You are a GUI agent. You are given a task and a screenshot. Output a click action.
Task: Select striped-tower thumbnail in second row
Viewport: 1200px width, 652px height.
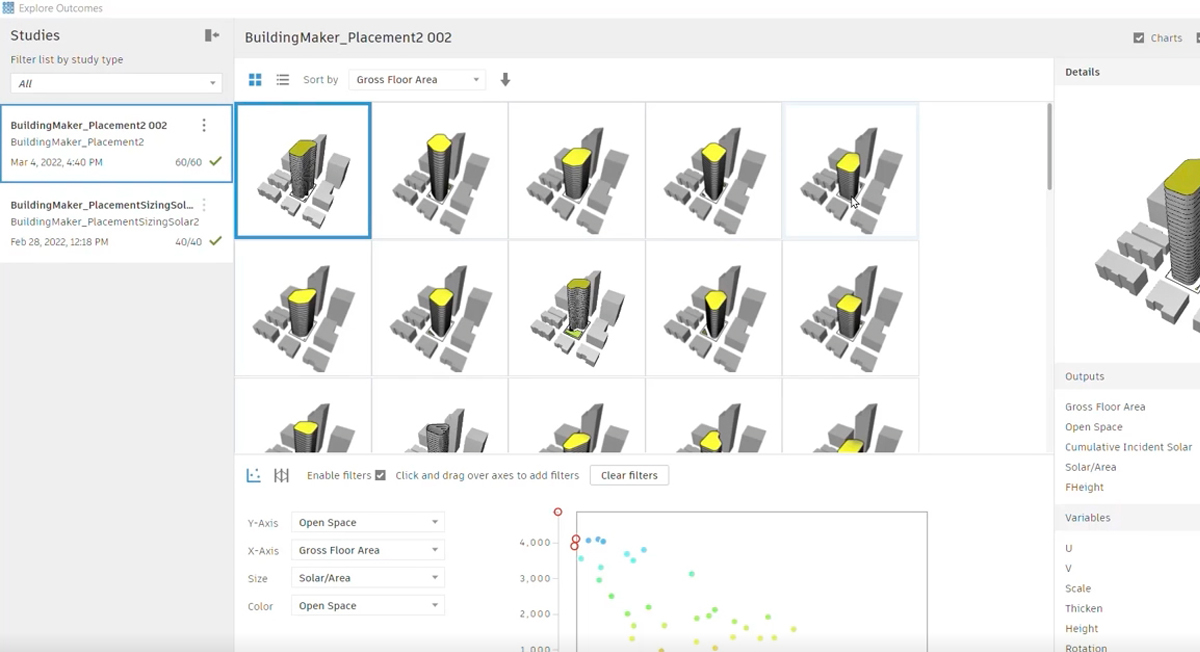577,309
